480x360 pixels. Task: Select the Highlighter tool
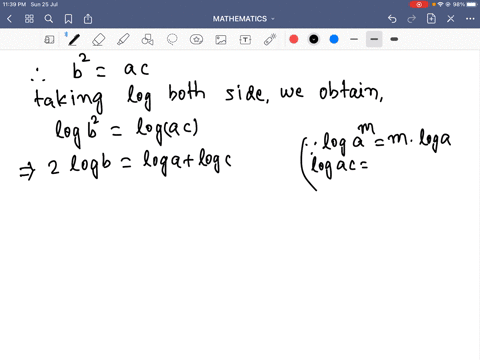pos(123,40)
